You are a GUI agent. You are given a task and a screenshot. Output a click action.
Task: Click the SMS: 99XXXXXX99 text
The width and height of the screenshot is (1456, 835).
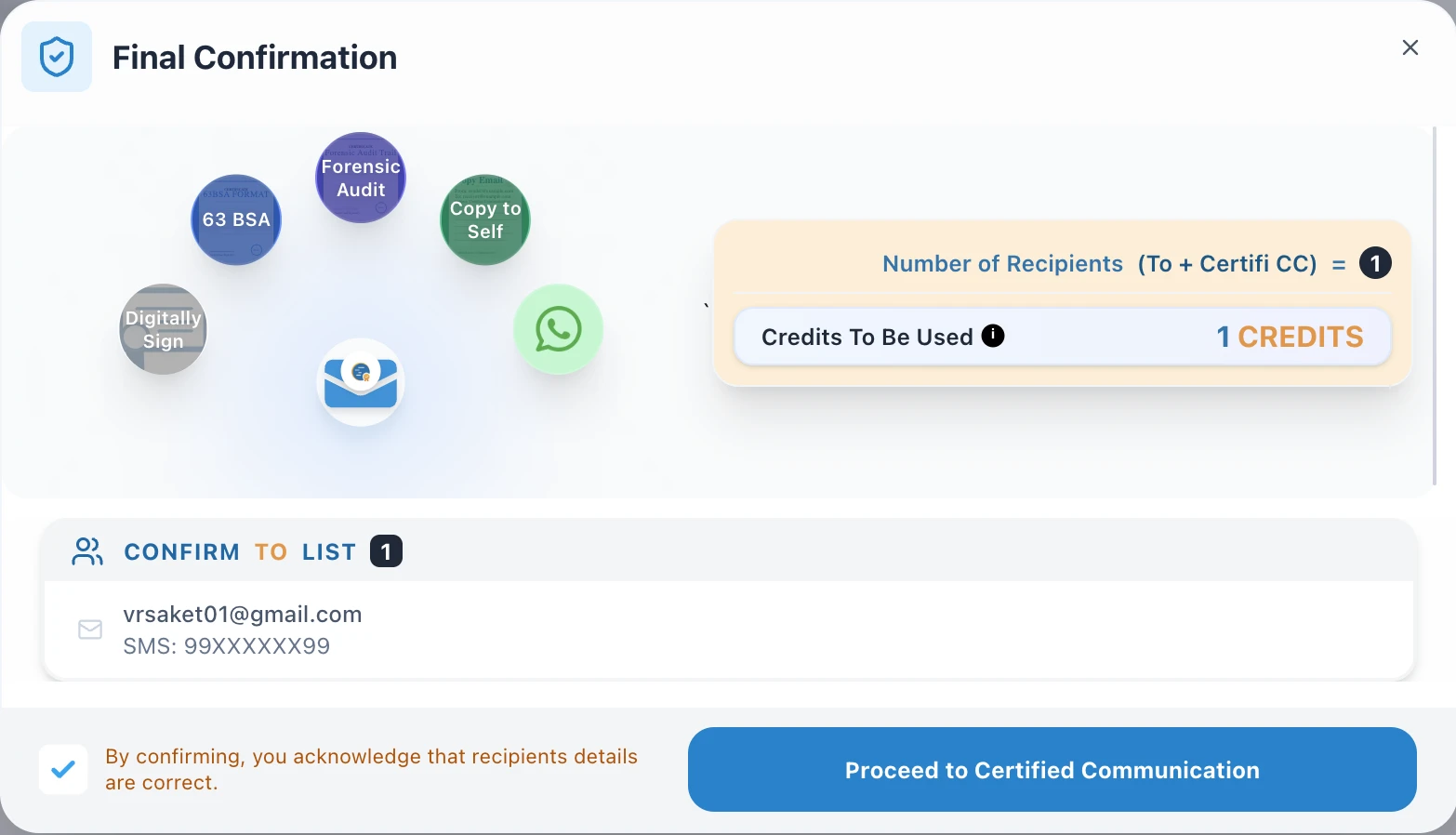click(227, 645)
